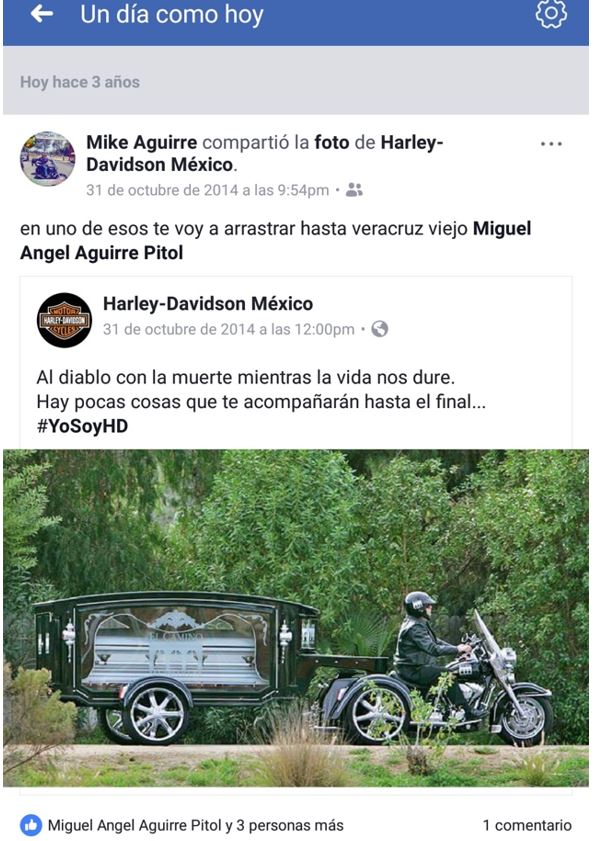Open the 12:00pm original post timestamp
Screen dimensions: 596x841
point(229,329)
